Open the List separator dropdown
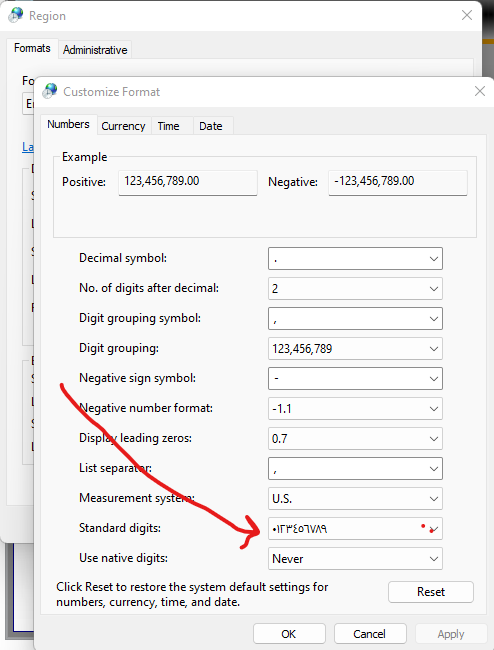 [355, 468]
